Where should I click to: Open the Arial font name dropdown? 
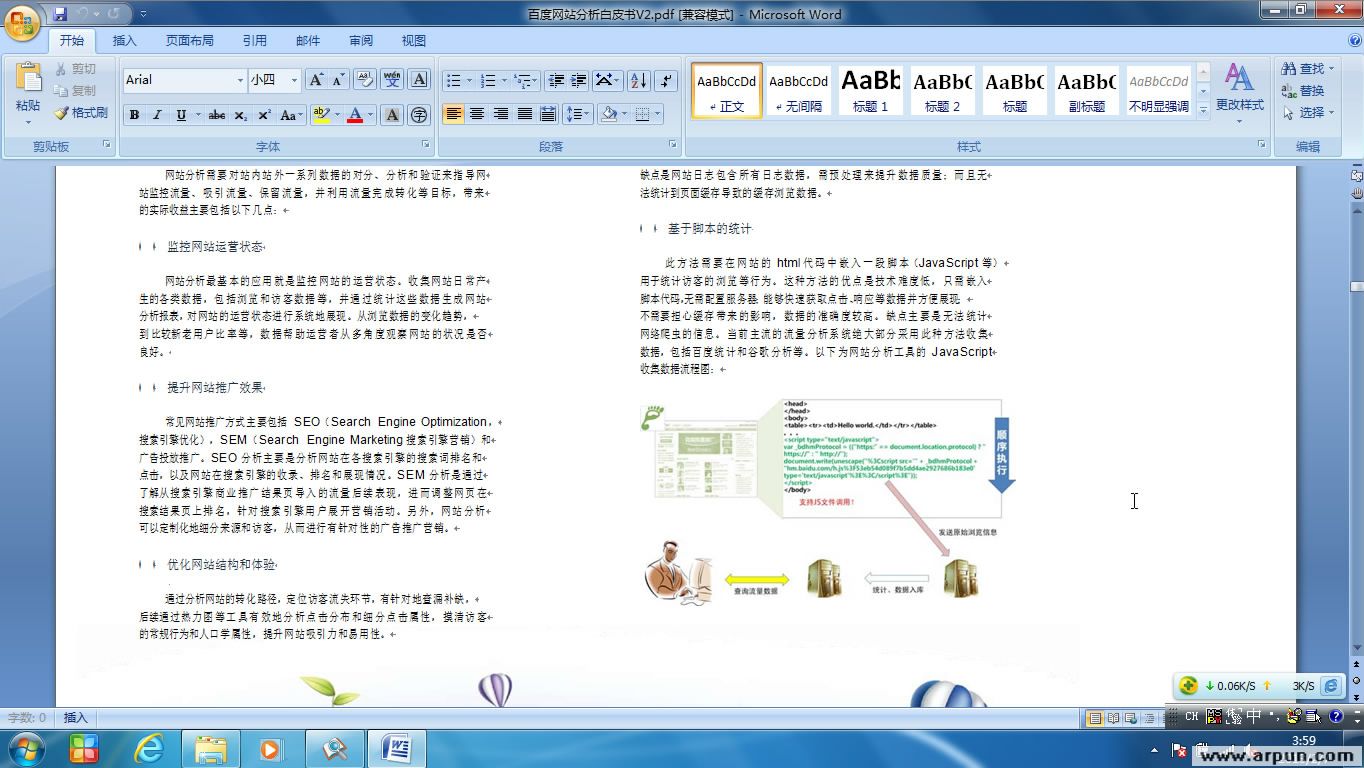click(x=240, y=80)
